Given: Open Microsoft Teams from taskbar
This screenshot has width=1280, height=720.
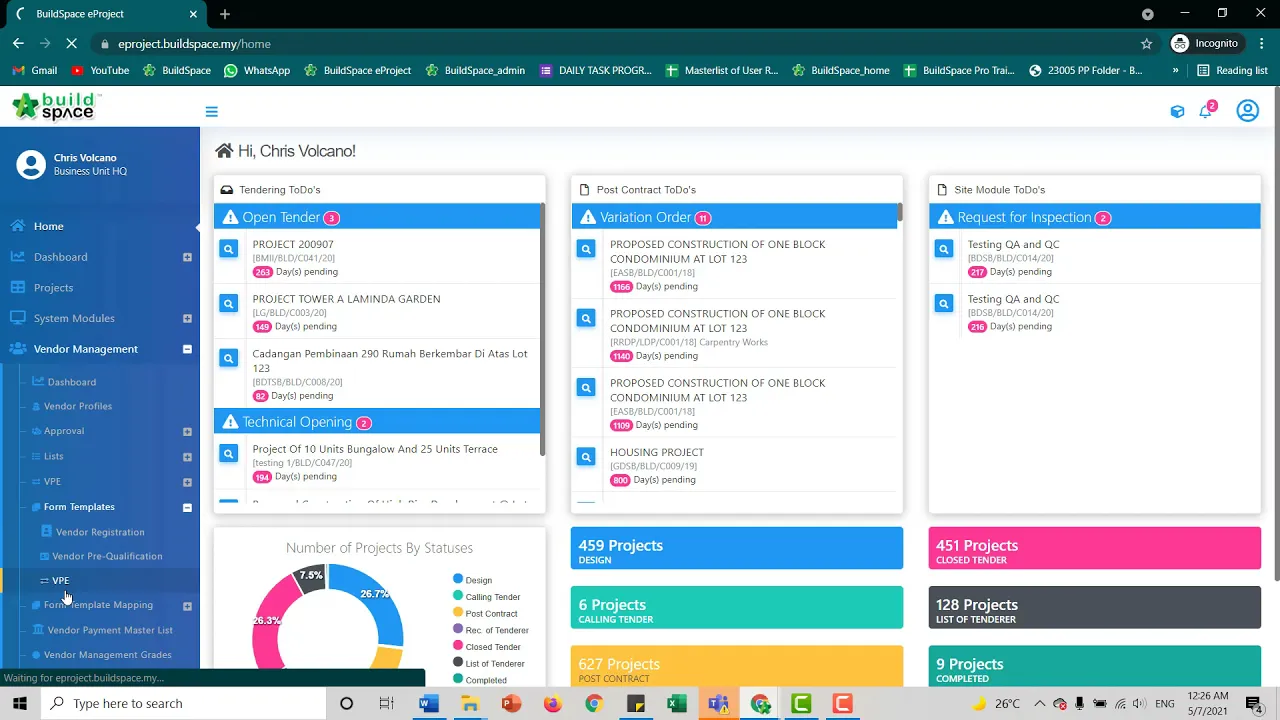Looking at the screenshot, I should (x=718, y=704).
